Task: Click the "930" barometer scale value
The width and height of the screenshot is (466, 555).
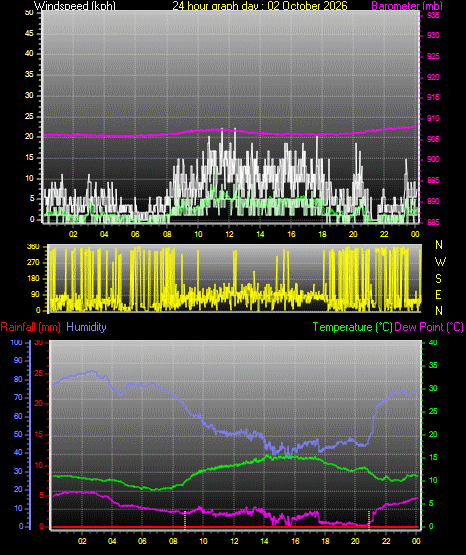Action: [433, 35]
